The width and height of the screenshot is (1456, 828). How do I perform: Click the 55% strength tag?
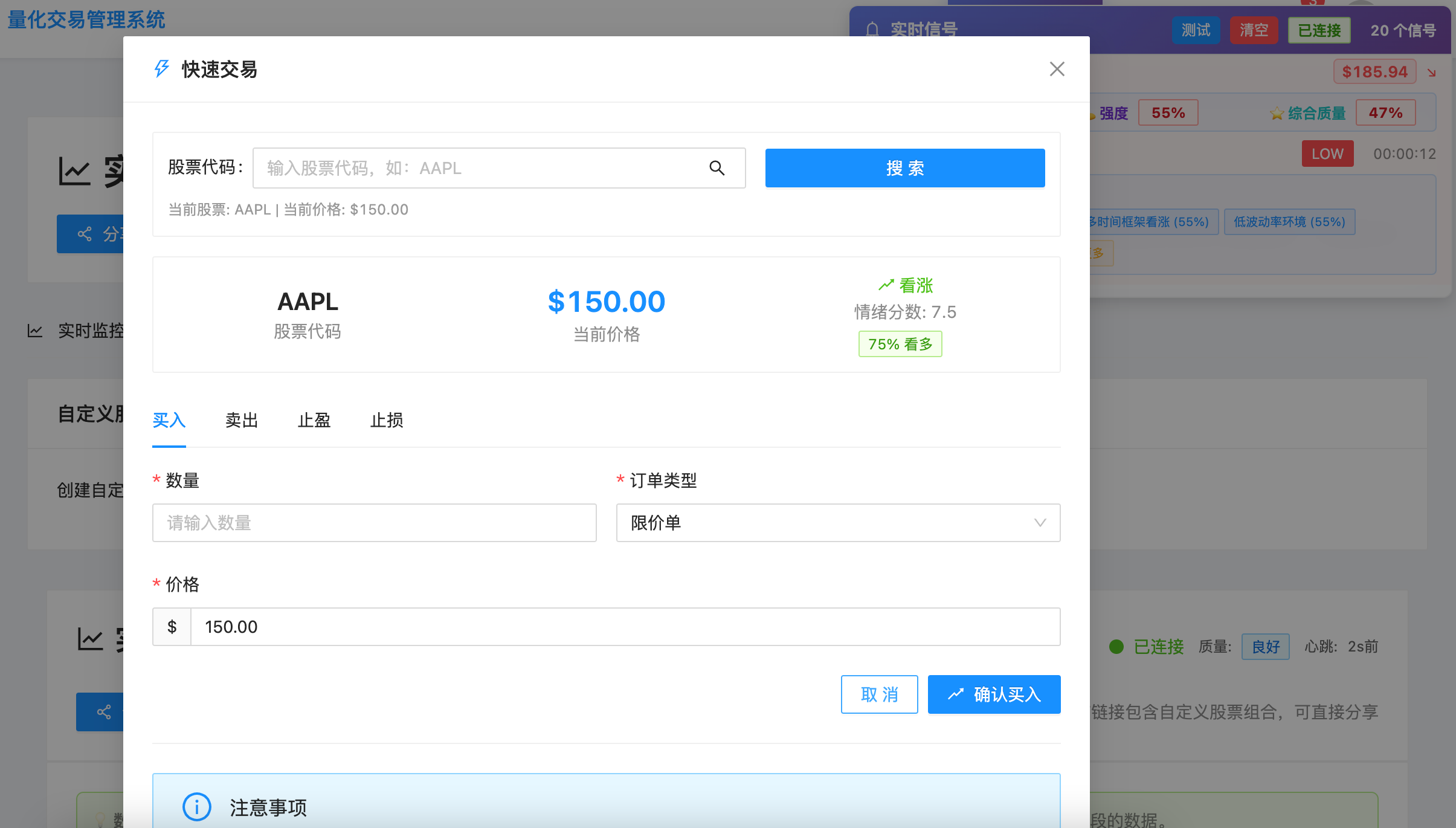[1168, 113]
